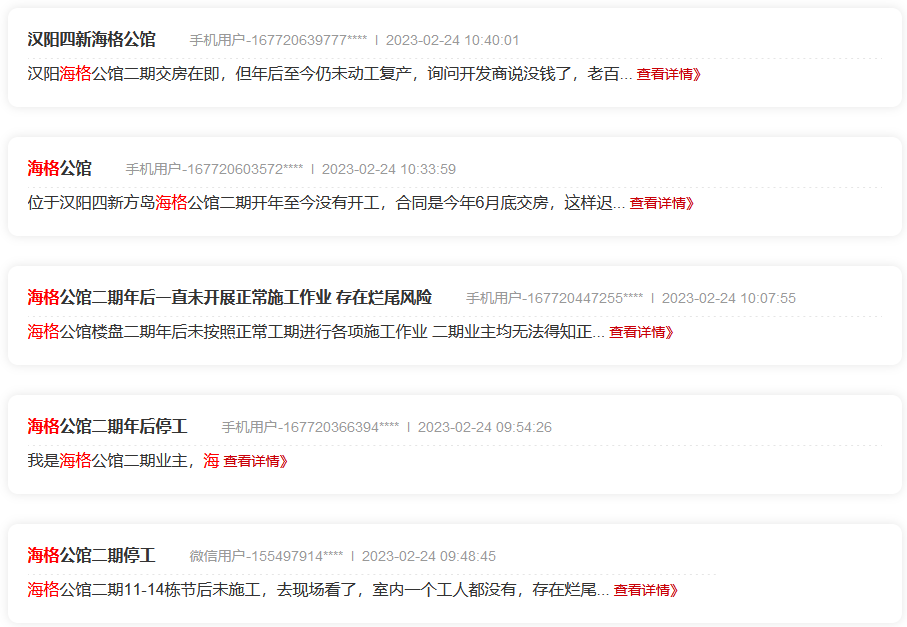The height and width of the screenshot is (627, 907).
Task: Click 查看详情 for 汉阳海格公馆二期交房在即 post
Action: pos(669,74)
